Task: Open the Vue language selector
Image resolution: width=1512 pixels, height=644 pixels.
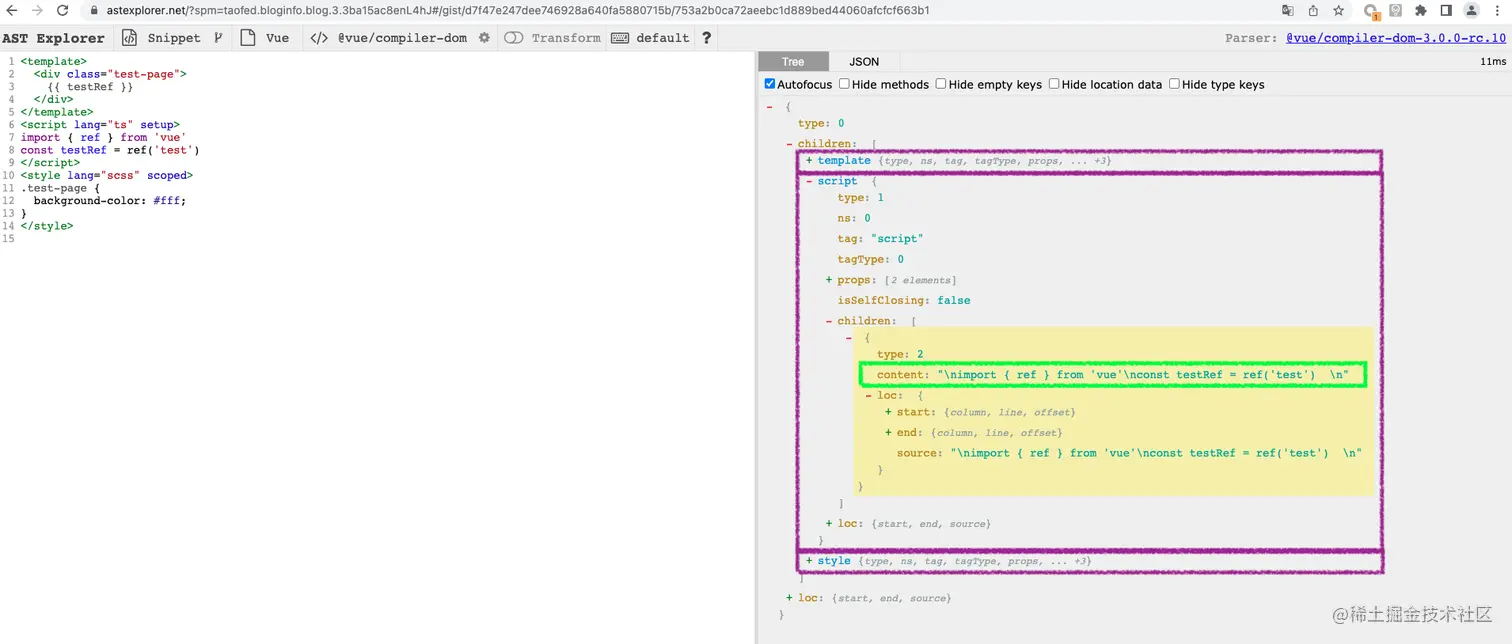Action: [265, 38]
